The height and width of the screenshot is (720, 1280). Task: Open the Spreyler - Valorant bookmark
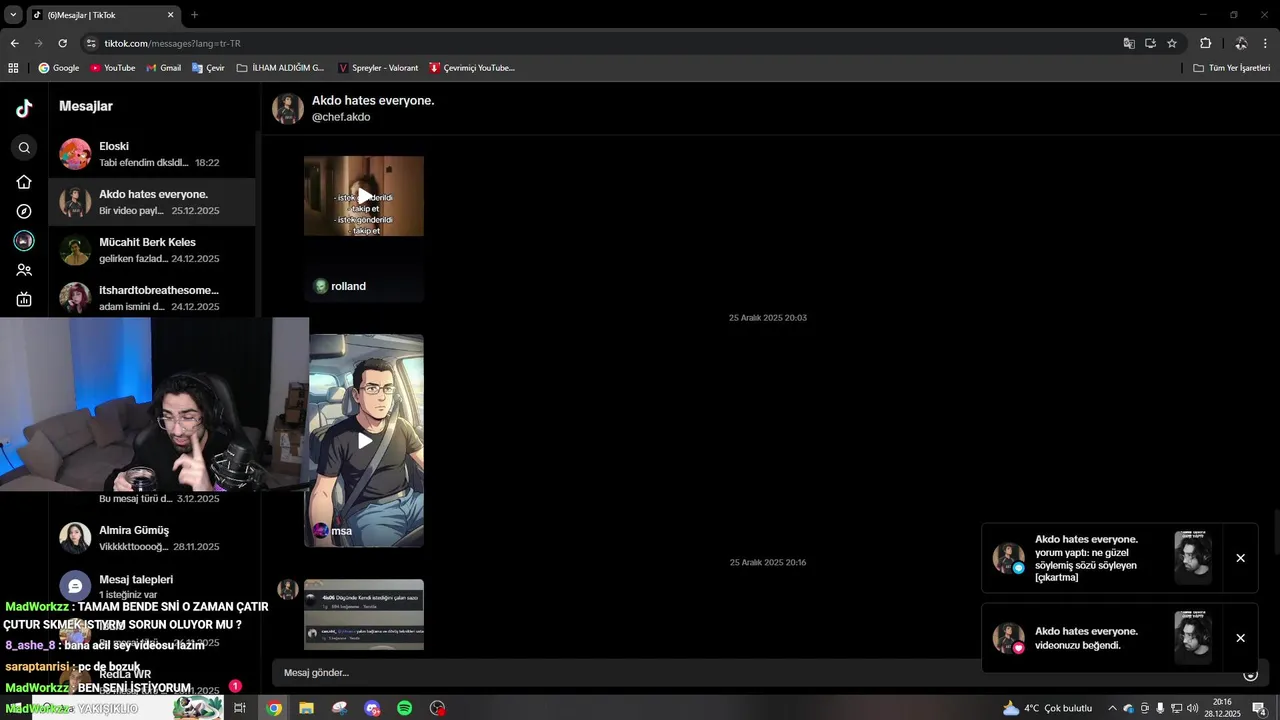tap(378, 68)
